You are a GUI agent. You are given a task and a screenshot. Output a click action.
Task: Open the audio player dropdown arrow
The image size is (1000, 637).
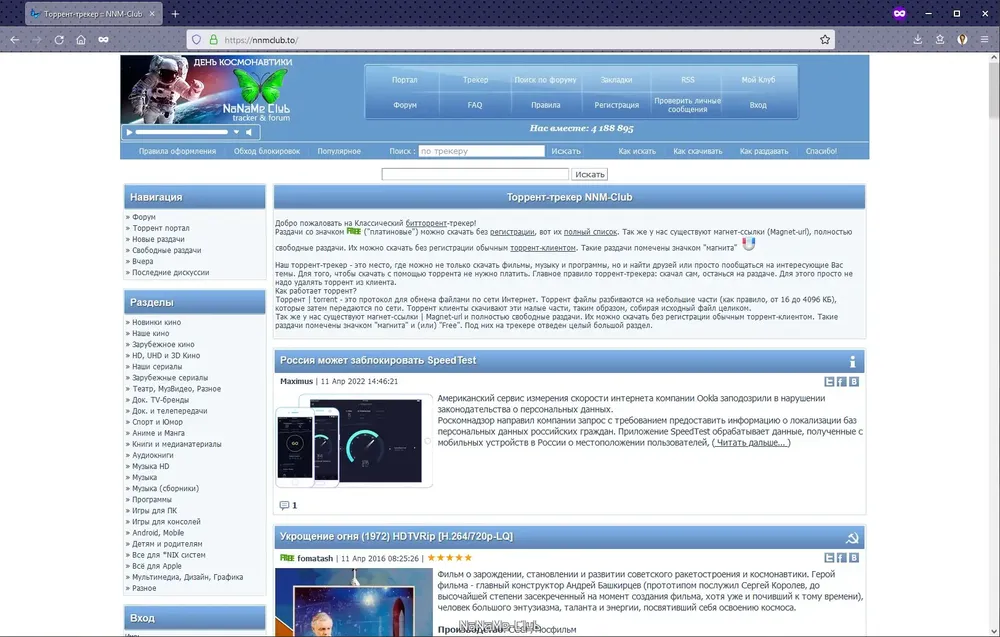(x=236, y=132)
